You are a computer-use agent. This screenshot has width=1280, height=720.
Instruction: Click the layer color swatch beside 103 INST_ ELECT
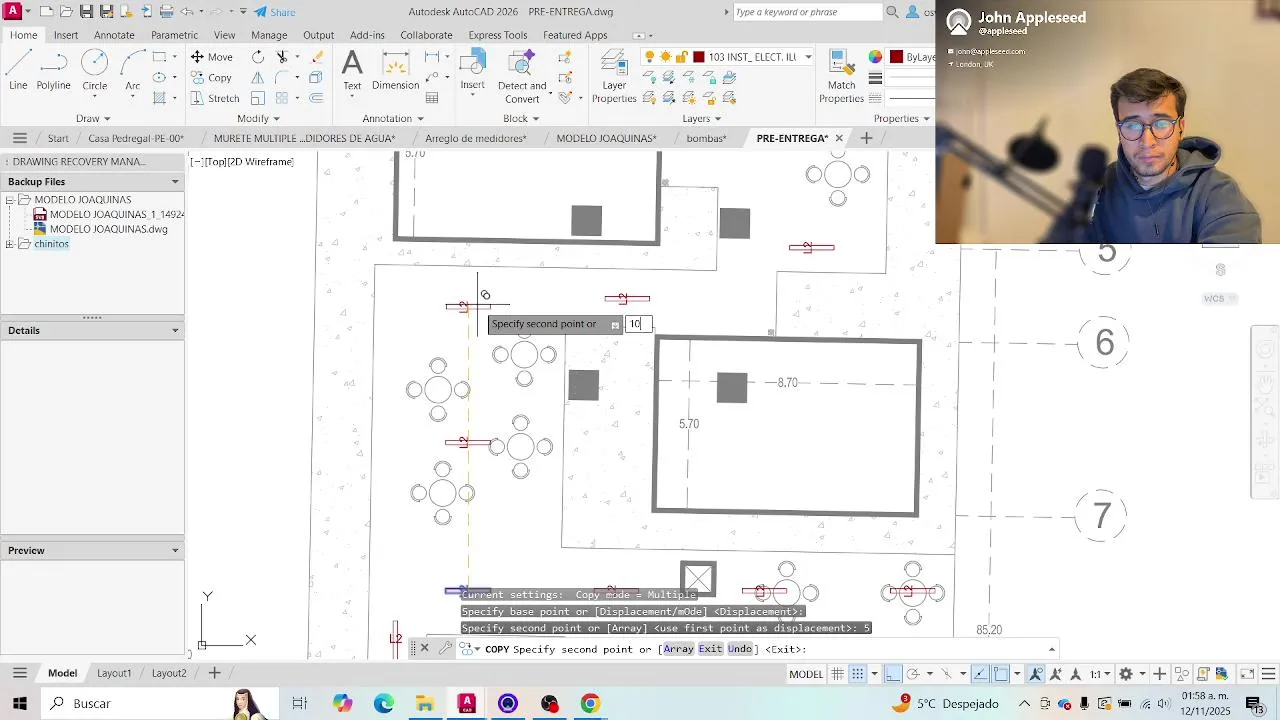(698, 57)
